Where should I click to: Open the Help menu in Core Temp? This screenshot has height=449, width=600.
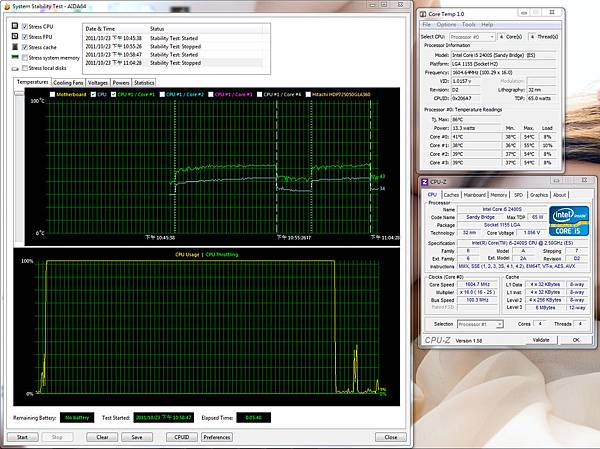coord(487,24)
